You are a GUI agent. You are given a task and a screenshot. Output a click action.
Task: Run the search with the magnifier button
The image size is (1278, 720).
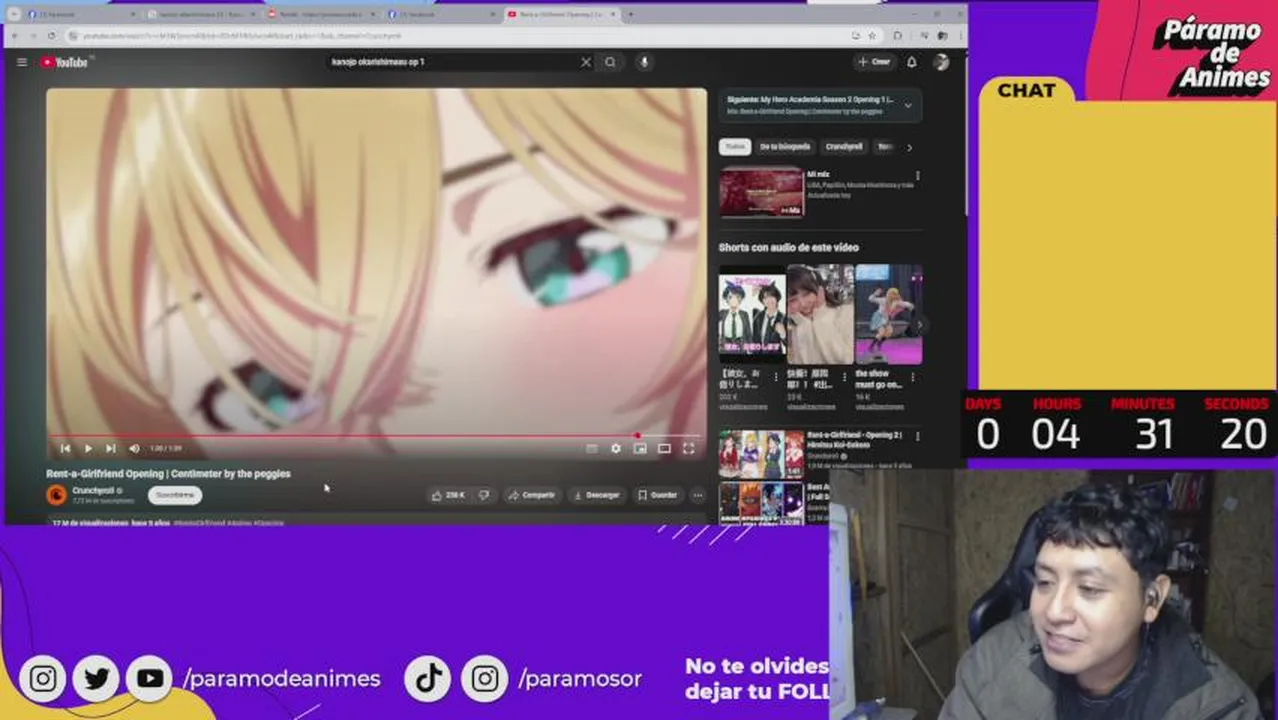coord(610,62)
